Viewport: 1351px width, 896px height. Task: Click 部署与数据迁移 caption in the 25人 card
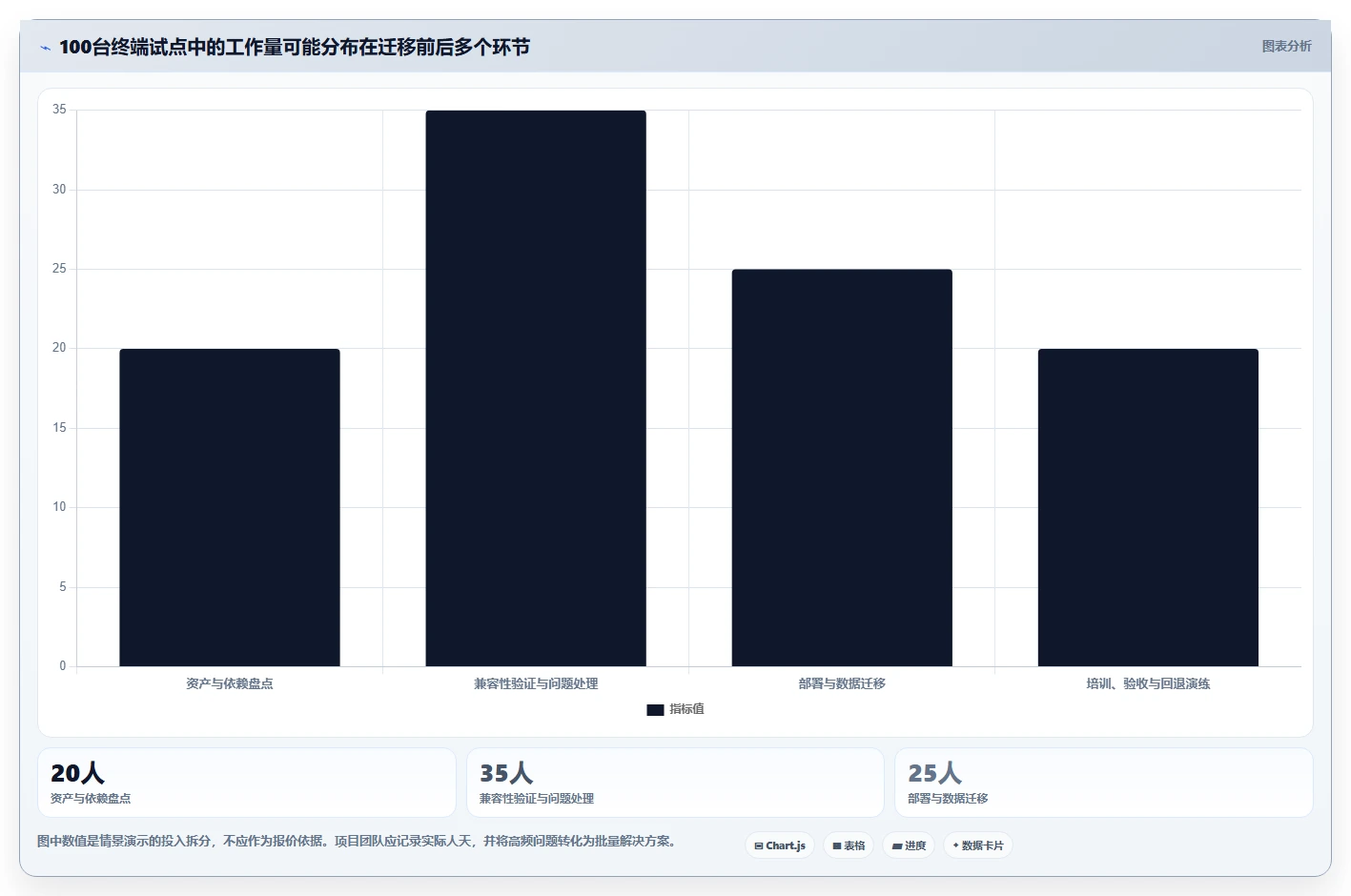click(x=948, y=799)
